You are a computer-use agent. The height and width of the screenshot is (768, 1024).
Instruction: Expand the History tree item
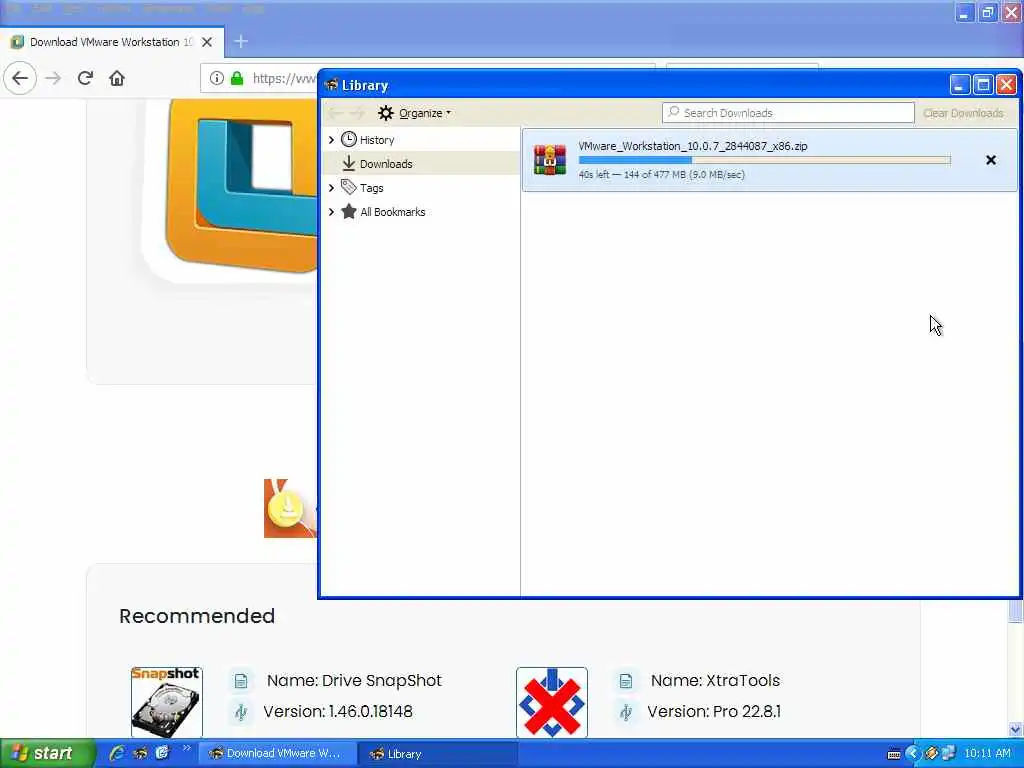coord(331,140)
